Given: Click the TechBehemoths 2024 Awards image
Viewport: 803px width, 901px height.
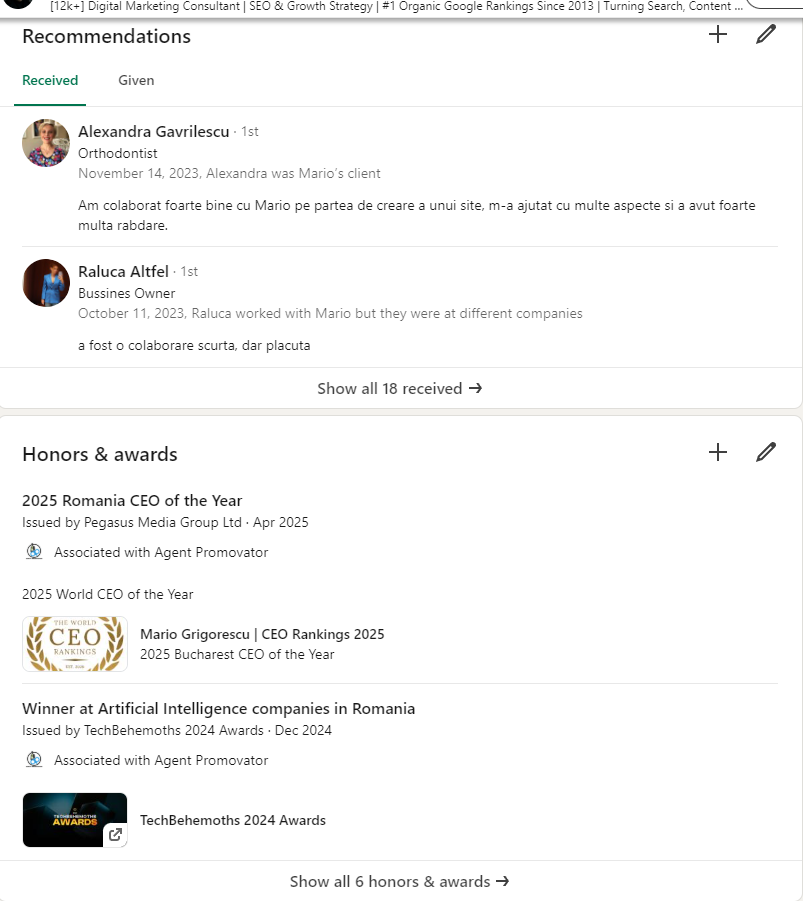Looking at the screenshot, I should coord(74,819).
